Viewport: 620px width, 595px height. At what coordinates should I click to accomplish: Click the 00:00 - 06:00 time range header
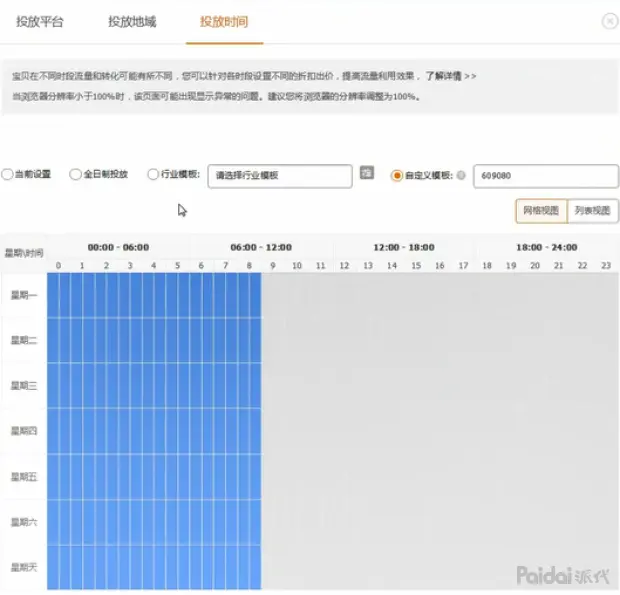coord(118,247)
